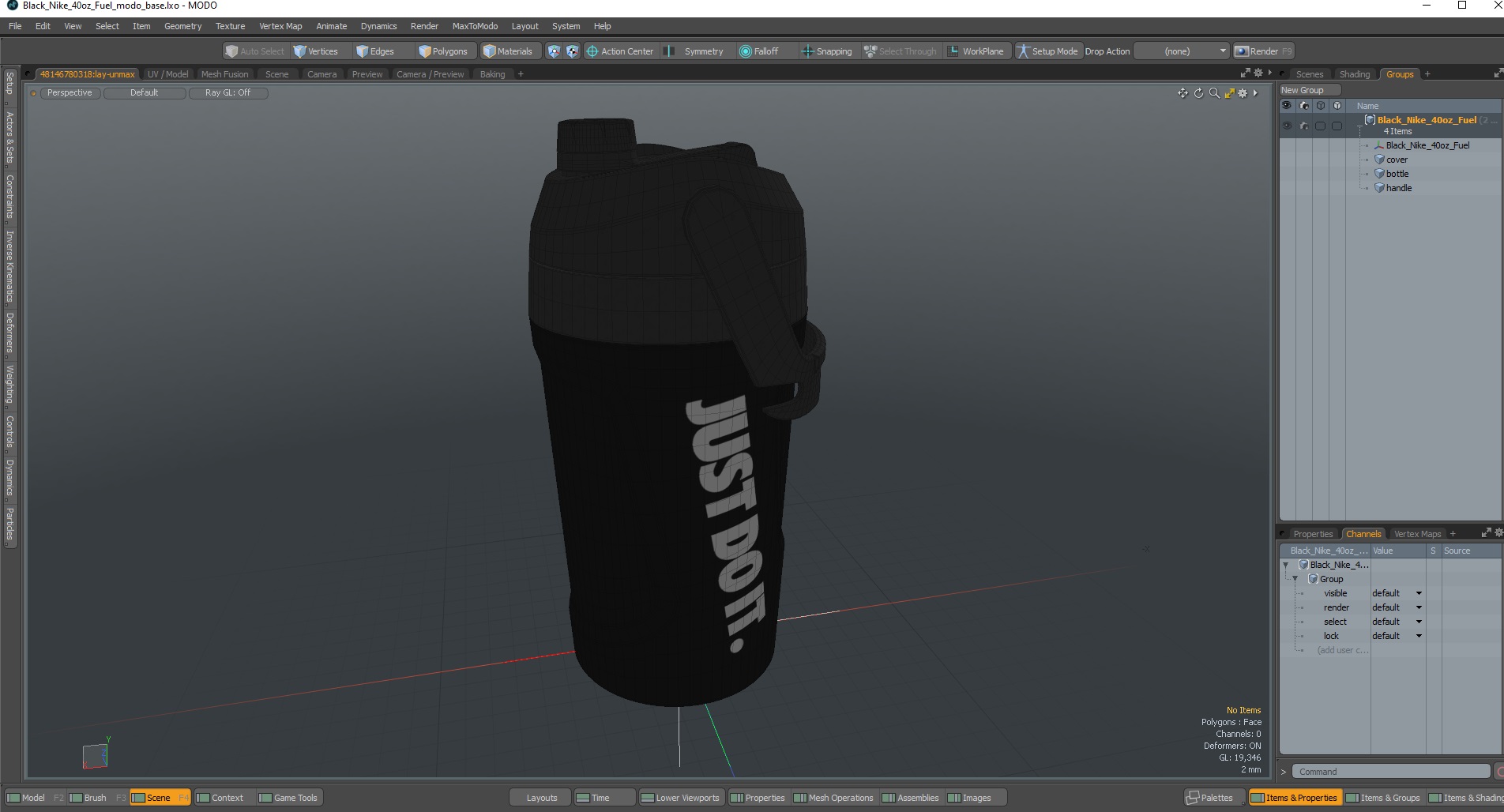Switch to the Shading tab
Screen dimensions: 1504x812
click(1354, 74)
